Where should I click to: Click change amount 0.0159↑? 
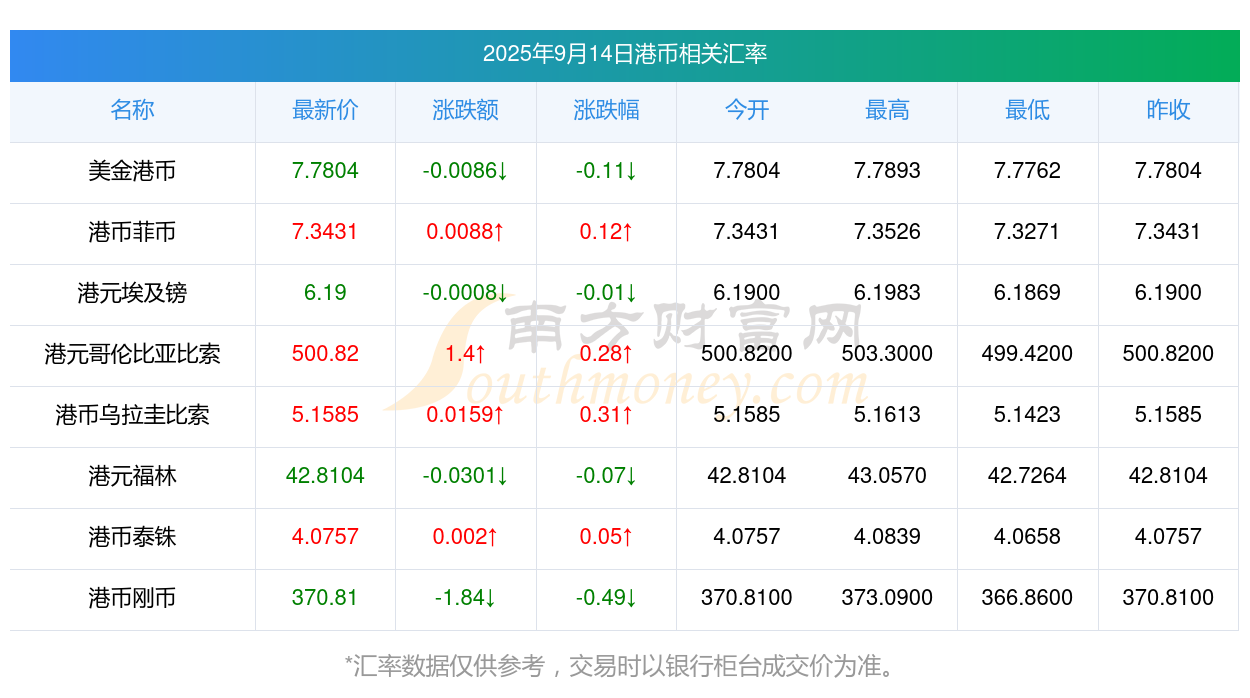pyautogui.click(x=466, y=415)
